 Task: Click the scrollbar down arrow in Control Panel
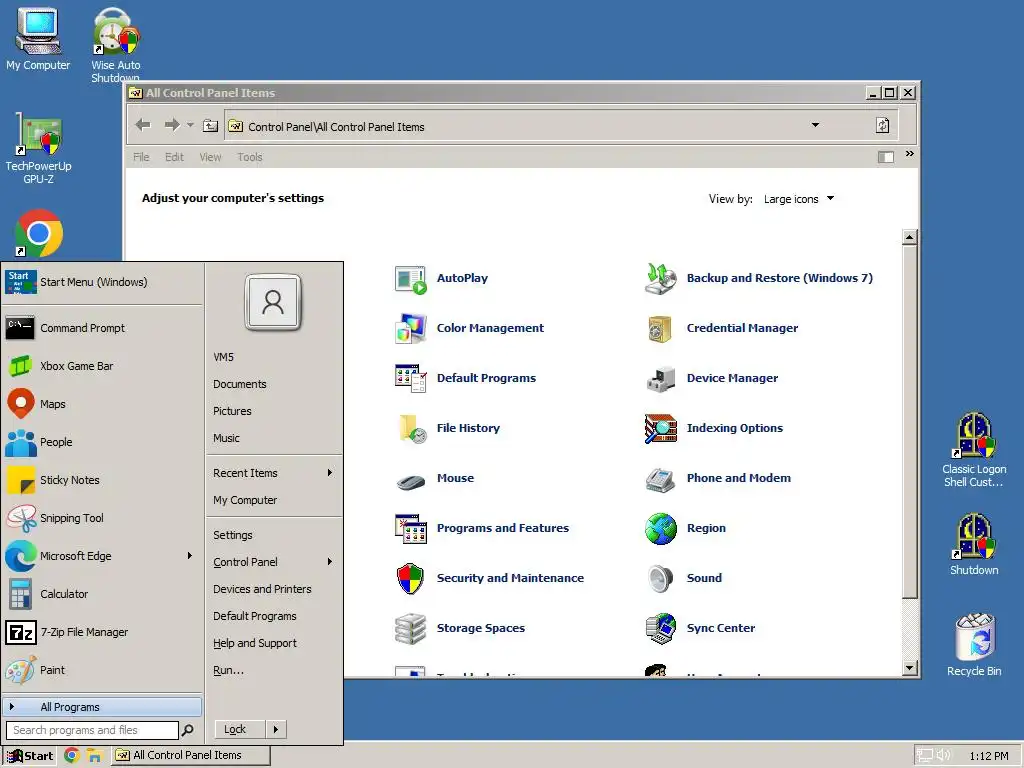pyautogui.click(x=910, y=667)
